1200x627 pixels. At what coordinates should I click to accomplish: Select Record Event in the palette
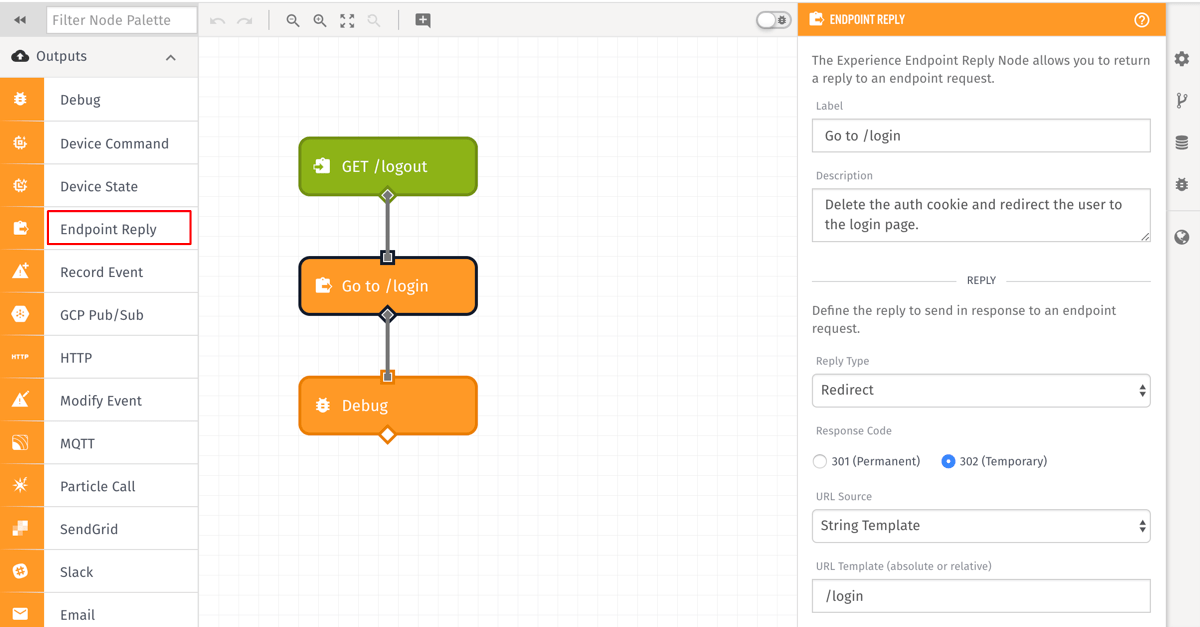101,272
